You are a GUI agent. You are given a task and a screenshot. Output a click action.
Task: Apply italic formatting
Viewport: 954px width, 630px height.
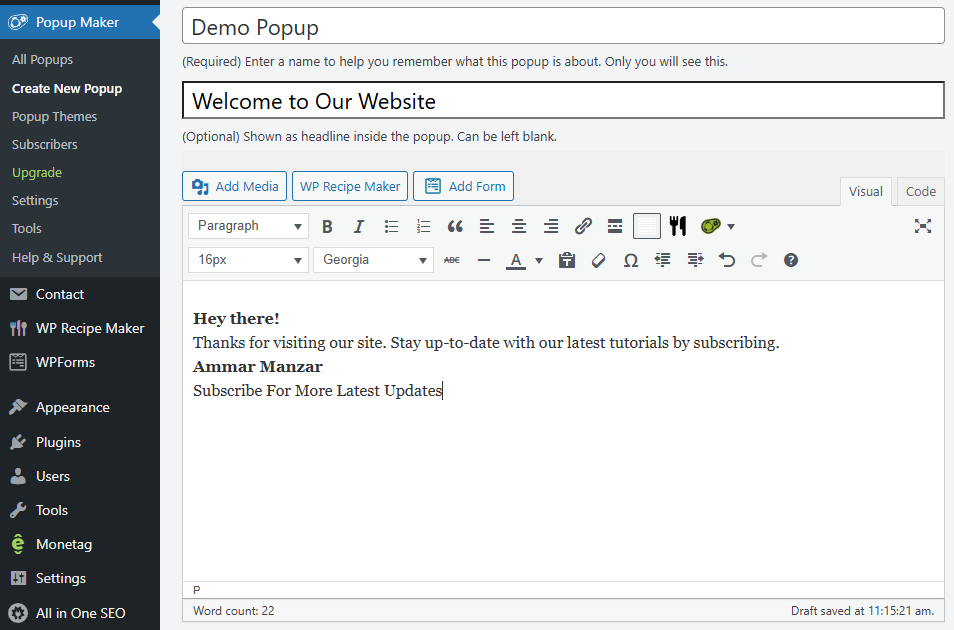[x=359, y=227]
